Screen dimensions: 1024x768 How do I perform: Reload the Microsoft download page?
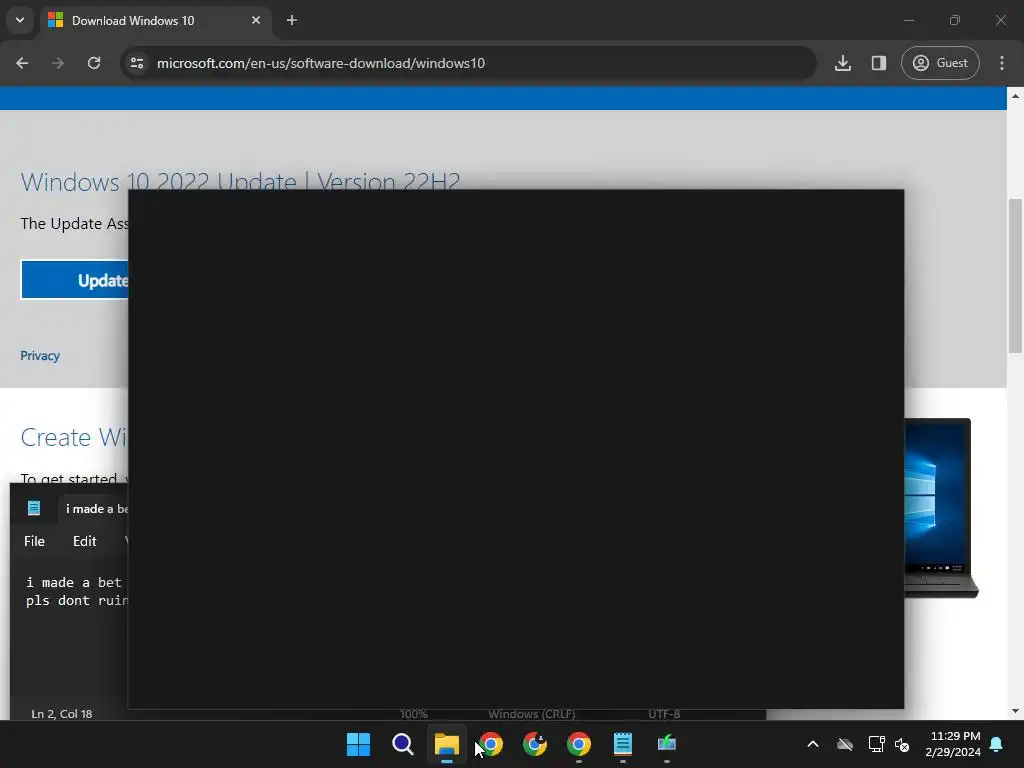94,63
